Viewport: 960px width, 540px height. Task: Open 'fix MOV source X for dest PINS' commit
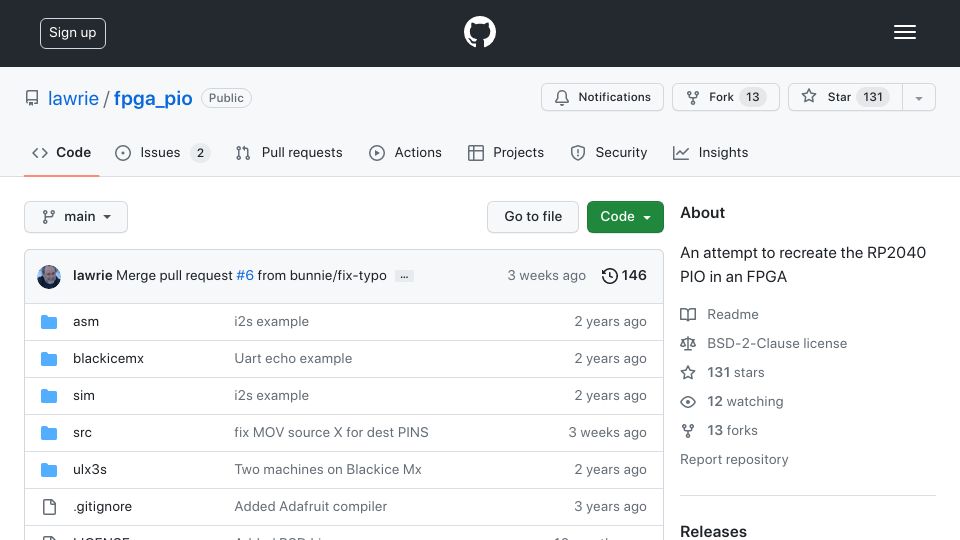(x=331, y=432)
